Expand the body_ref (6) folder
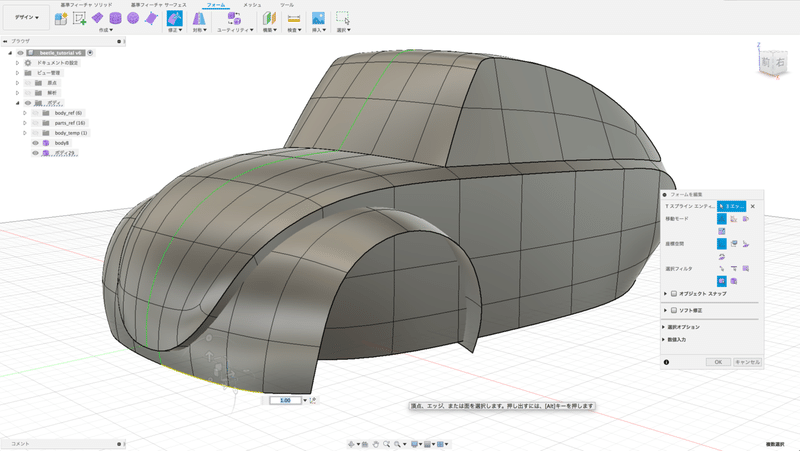This screenshot has width=800, height=451. pos(24,113)
